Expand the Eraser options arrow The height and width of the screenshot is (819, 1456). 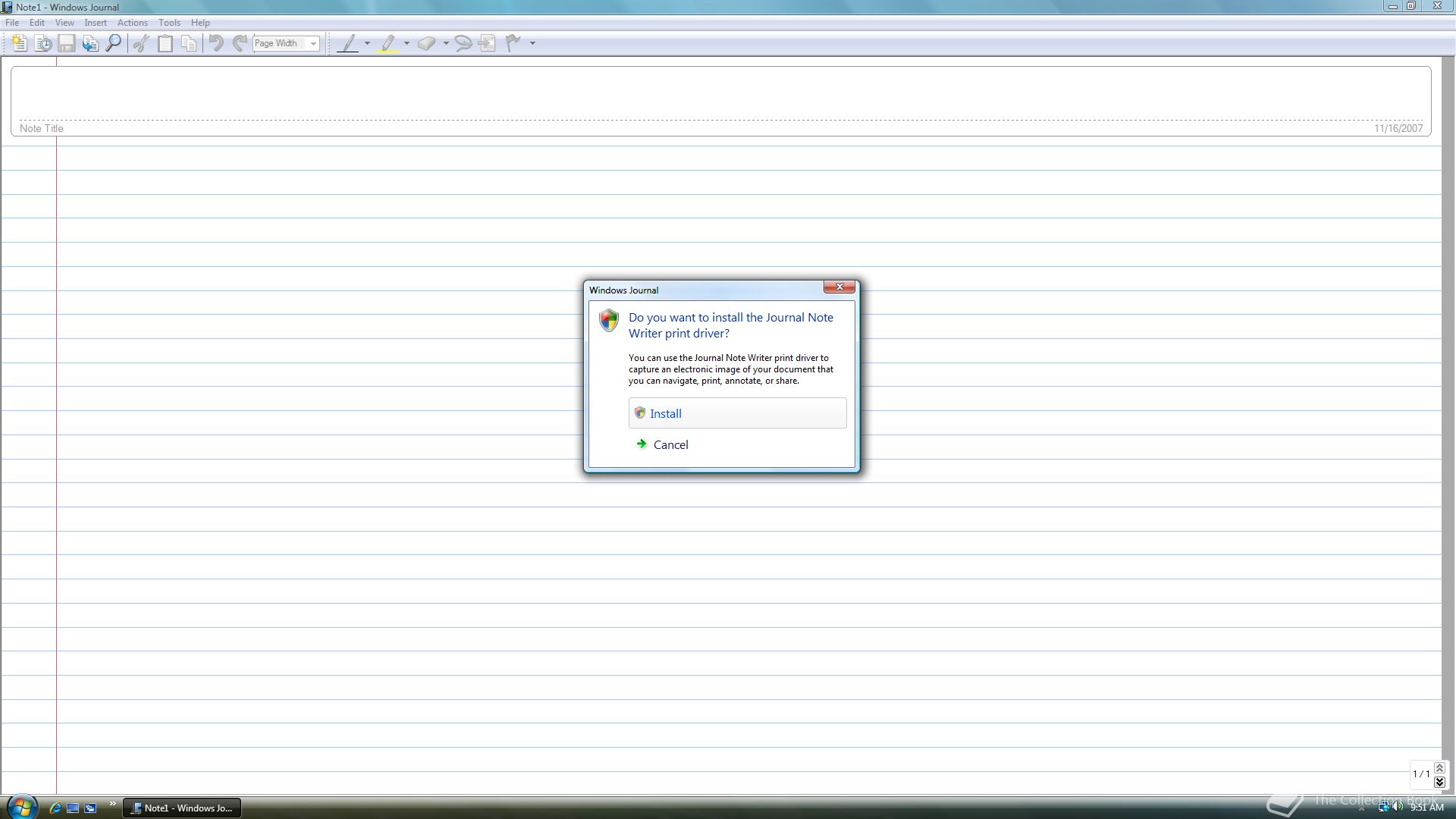click(x=446, y=43)
